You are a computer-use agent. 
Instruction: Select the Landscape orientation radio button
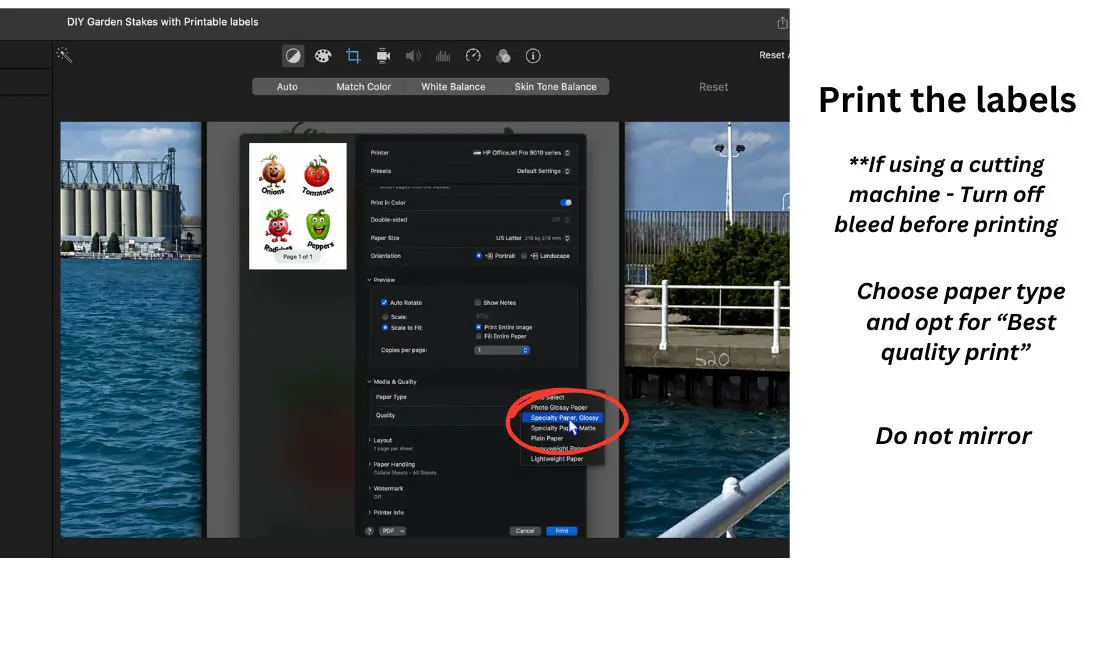525,256
